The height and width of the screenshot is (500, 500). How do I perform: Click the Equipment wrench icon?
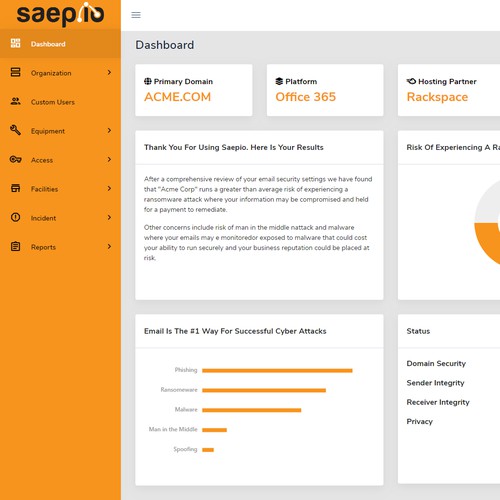point(15,130)
